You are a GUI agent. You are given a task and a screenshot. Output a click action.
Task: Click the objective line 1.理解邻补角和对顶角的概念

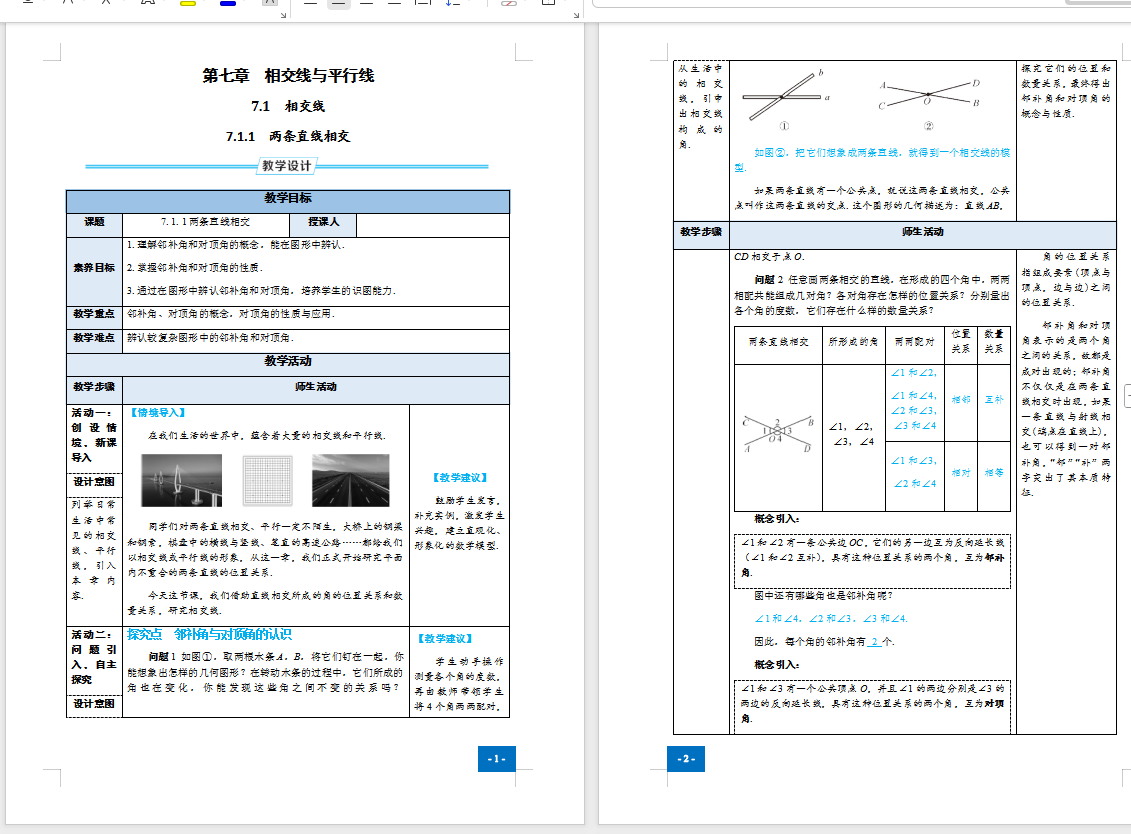coord(236,245)
